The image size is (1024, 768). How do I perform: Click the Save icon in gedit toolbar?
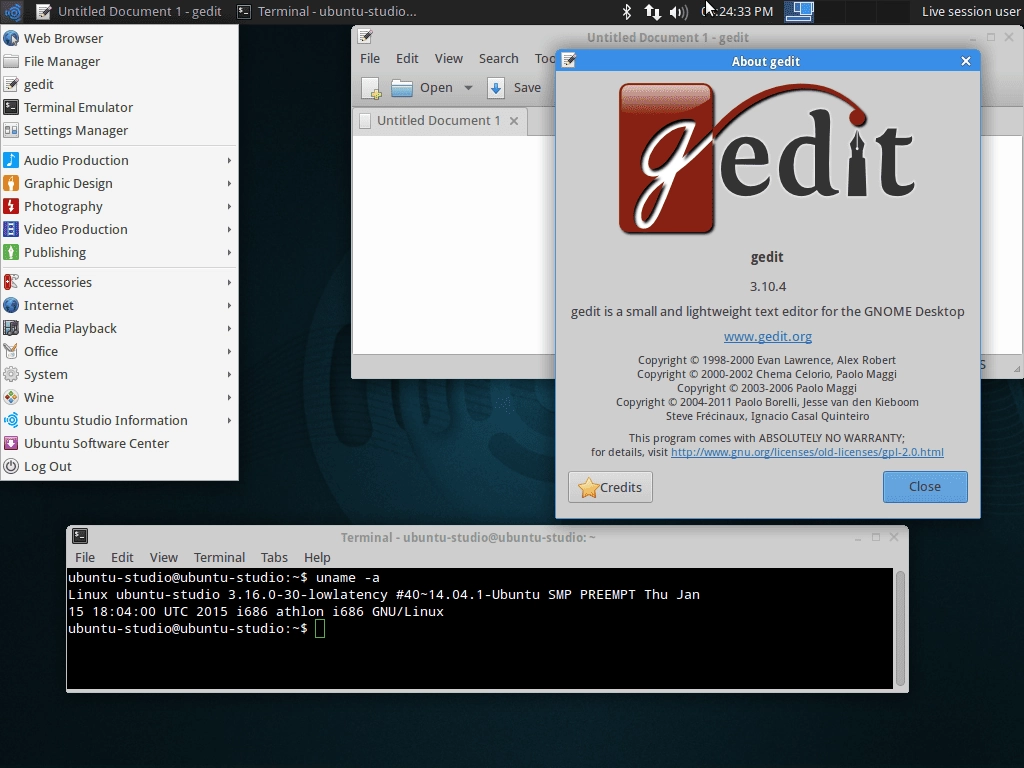pos(496,88)
